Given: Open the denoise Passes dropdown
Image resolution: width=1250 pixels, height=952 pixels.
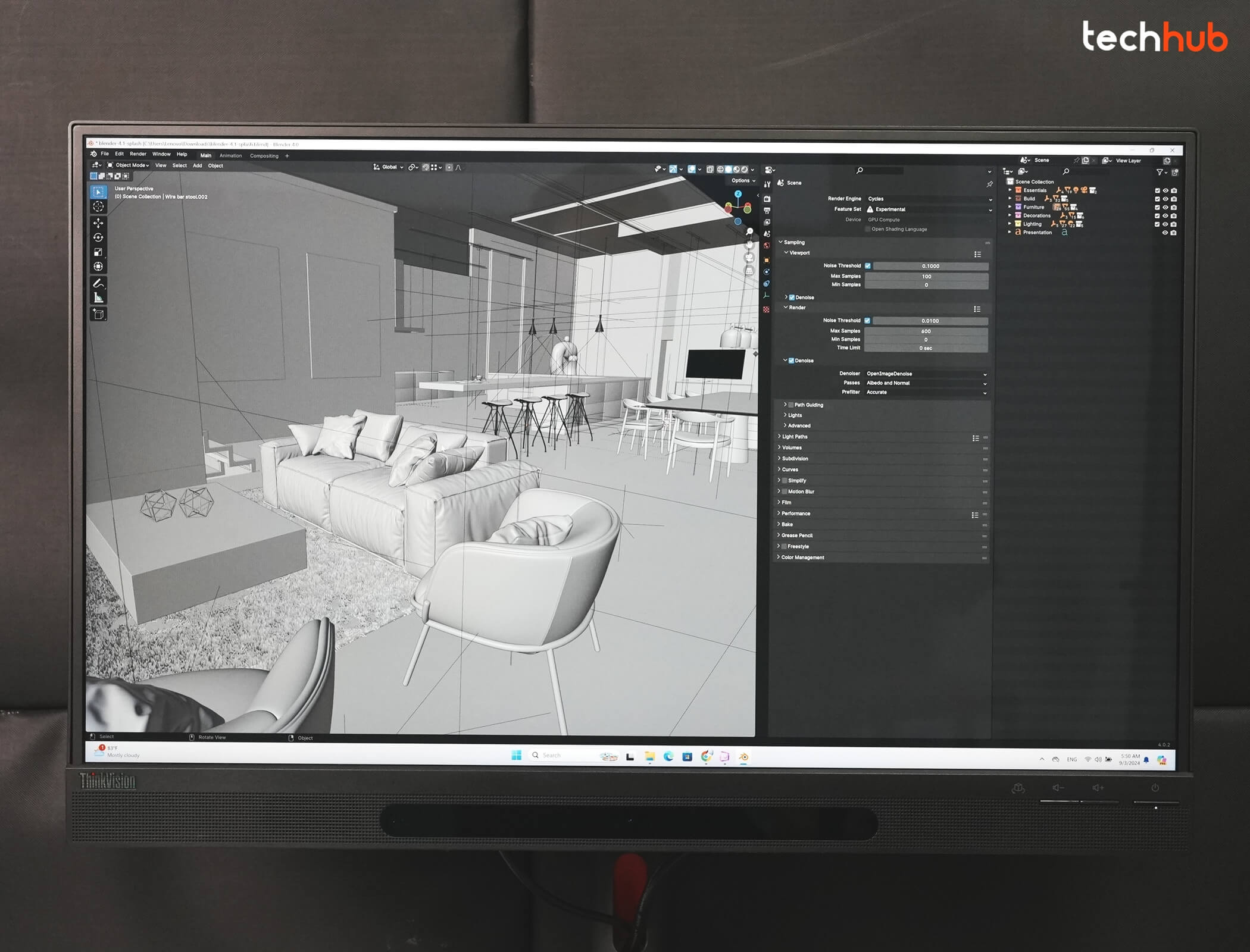Looking at the screenshot, I should coord(926,383).
